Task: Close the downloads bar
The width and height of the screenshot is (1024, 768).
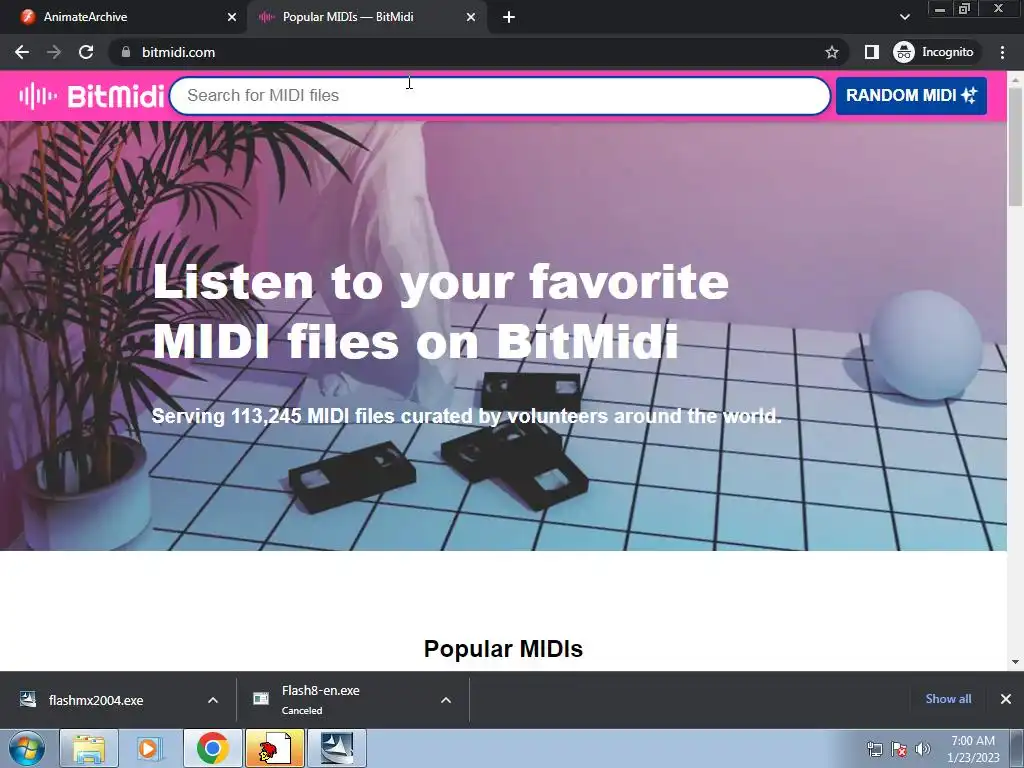Action: [1006, 699]
